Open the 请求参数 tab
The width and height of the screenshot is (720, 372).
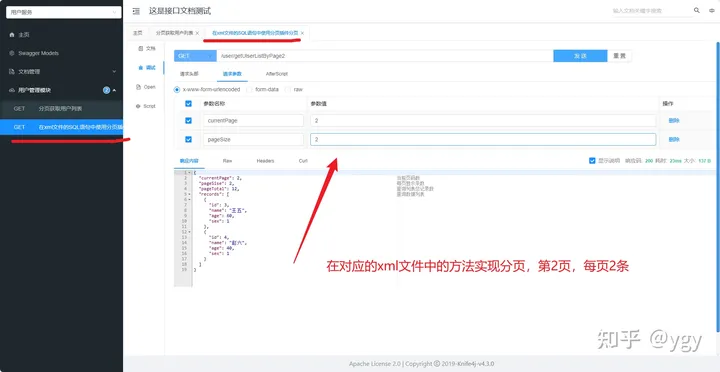232,73
